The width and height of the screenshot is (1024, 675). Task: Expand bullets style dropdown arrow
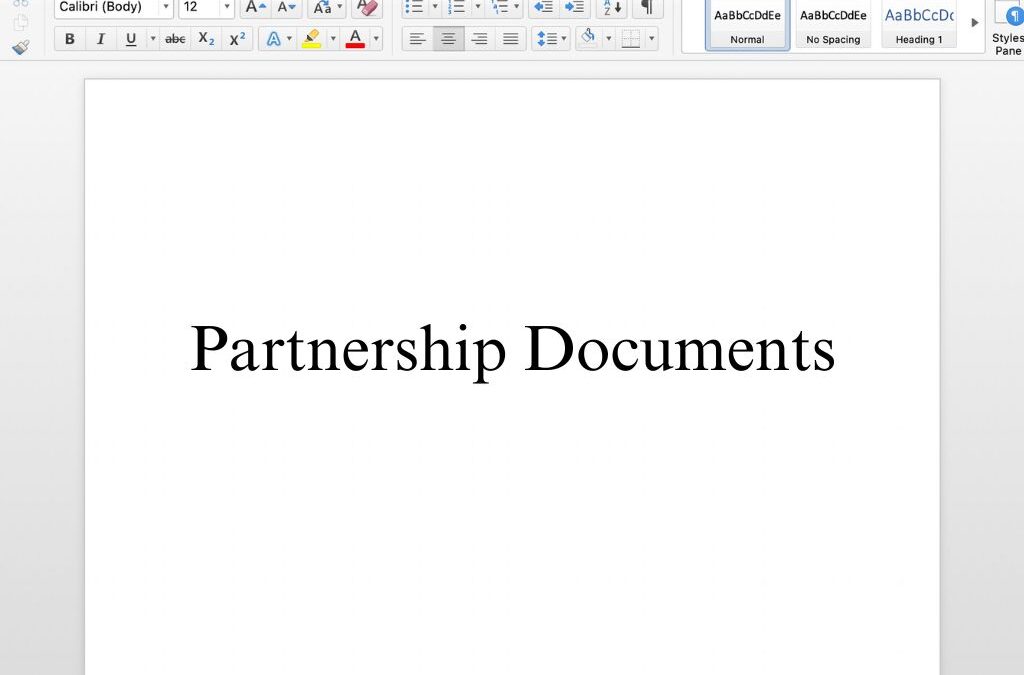pyautogui.click(x=435, y=8)
